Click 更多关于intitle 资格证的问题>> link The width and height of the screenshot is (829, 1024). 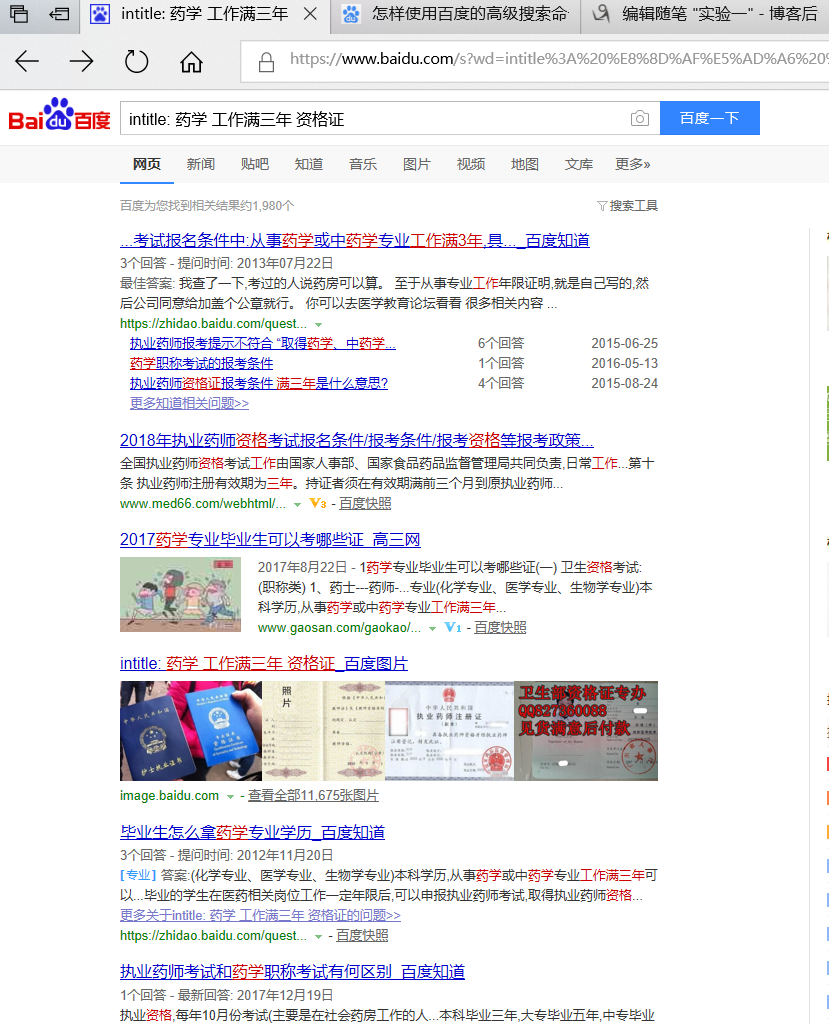260,916
